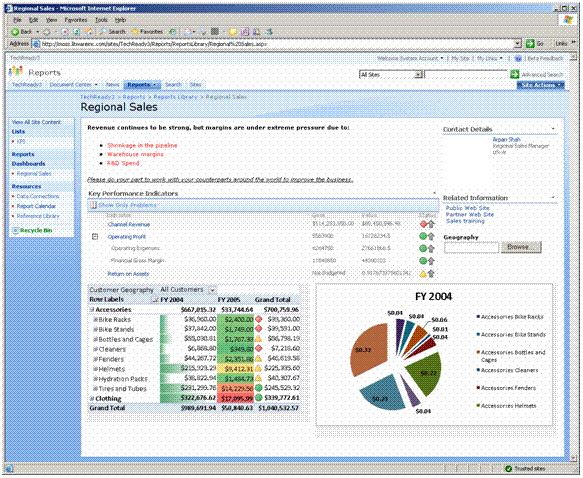583x478 pixels.
Task: Collapse the Operating Profit KPI group
Action: pyautogui.click(x=95, y=236)
